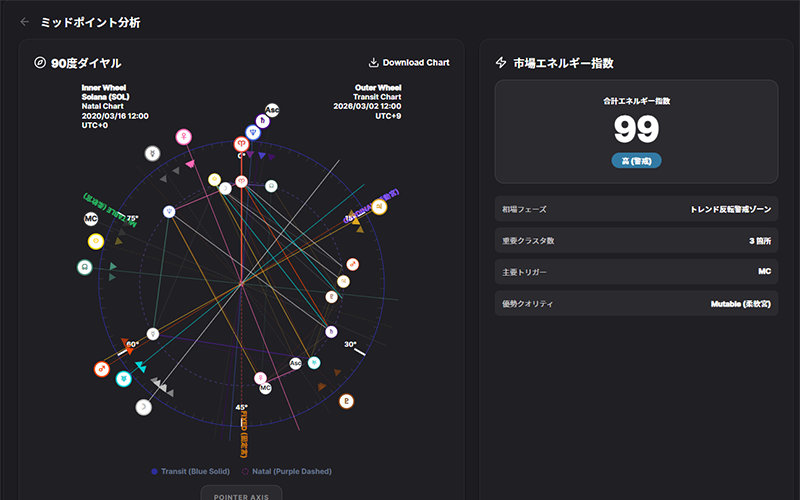The image size is (800, 500).
Task: Click the 高 (警戒) status badge
Action: tap(636, 160)
